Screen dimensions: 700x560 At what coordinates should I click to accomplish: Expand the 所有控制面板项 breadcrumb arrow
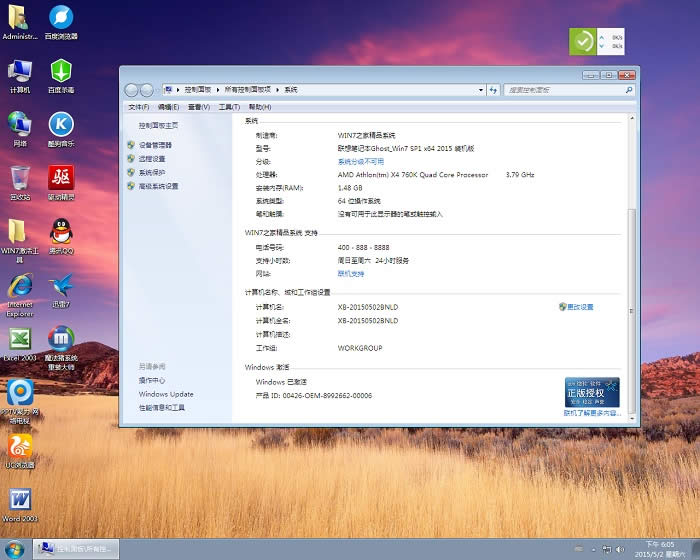point(277,90)
